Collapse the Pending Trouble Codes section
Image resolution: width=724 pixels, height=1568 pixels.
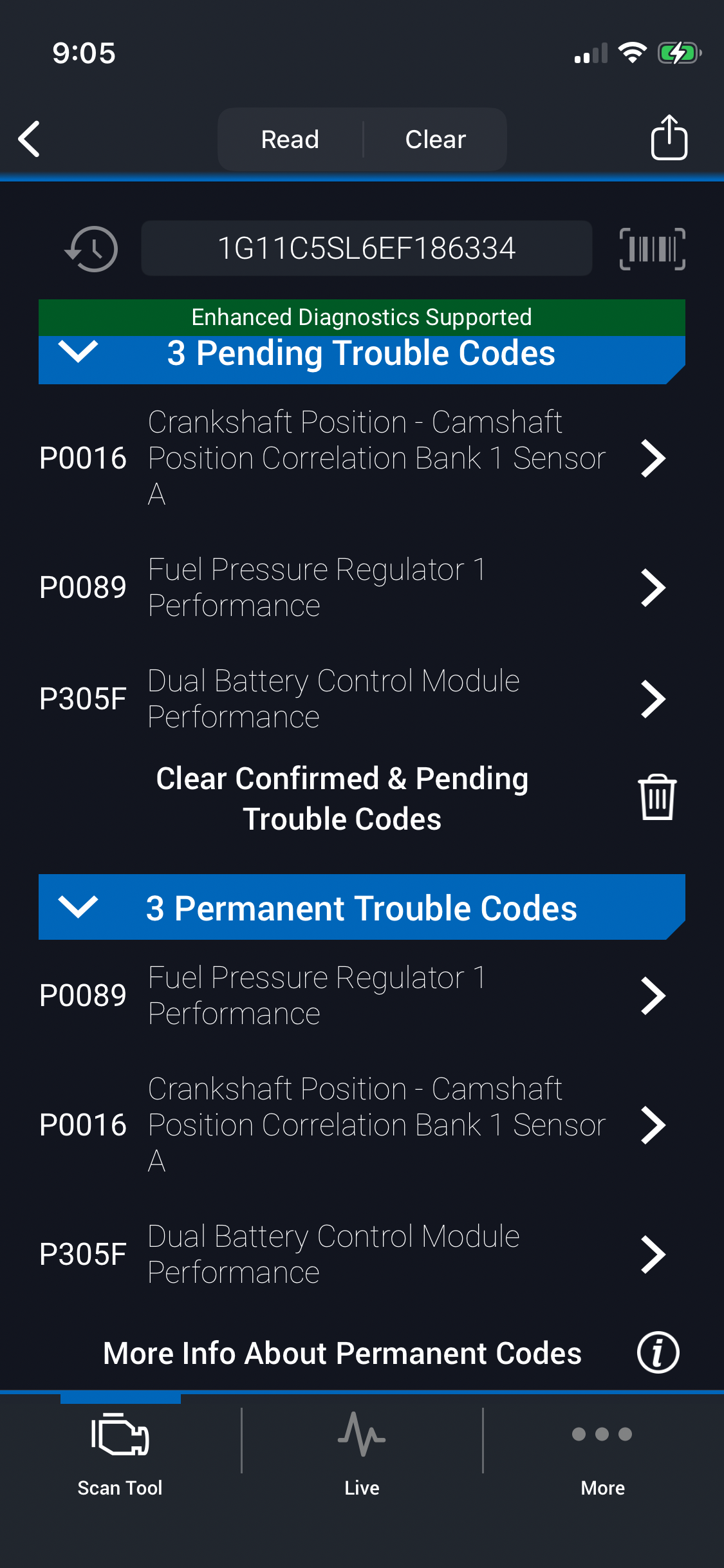click(78, 353)
